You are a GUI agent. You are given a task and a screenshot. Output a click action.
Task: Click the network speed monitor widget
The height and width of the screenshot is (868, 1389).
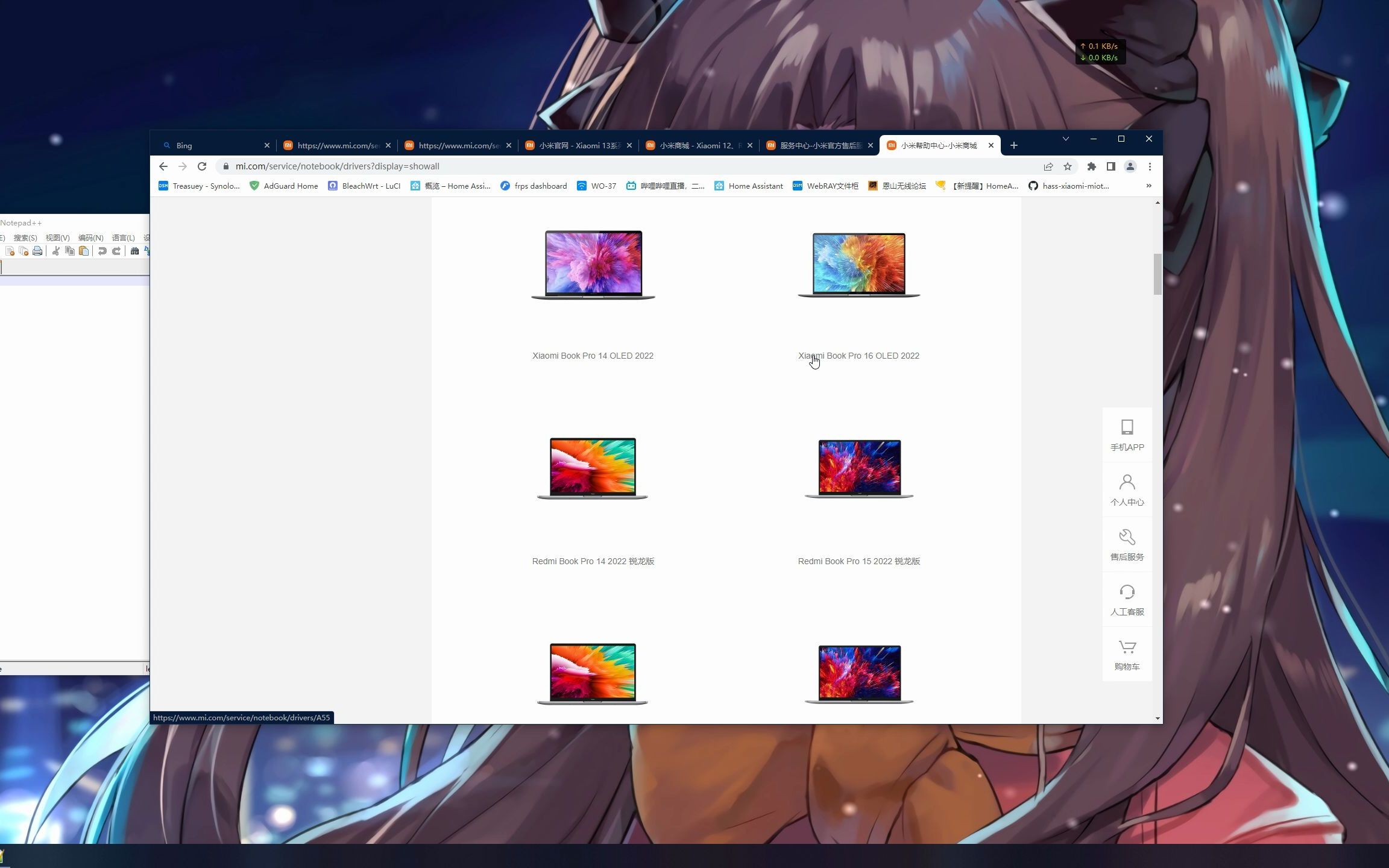coord(1100,52)
